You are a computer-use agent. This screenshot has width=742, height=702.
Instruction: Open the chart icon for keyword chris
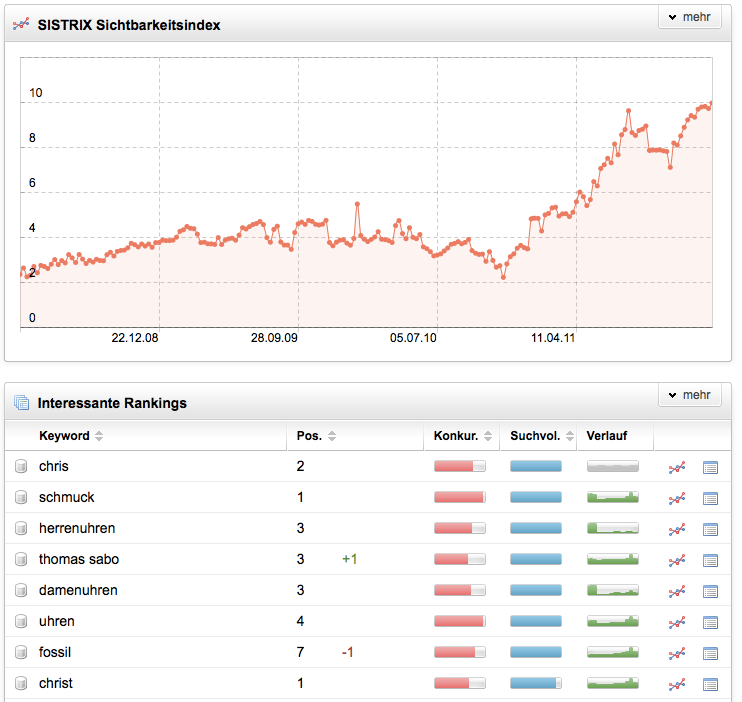[x=677, y=467]
